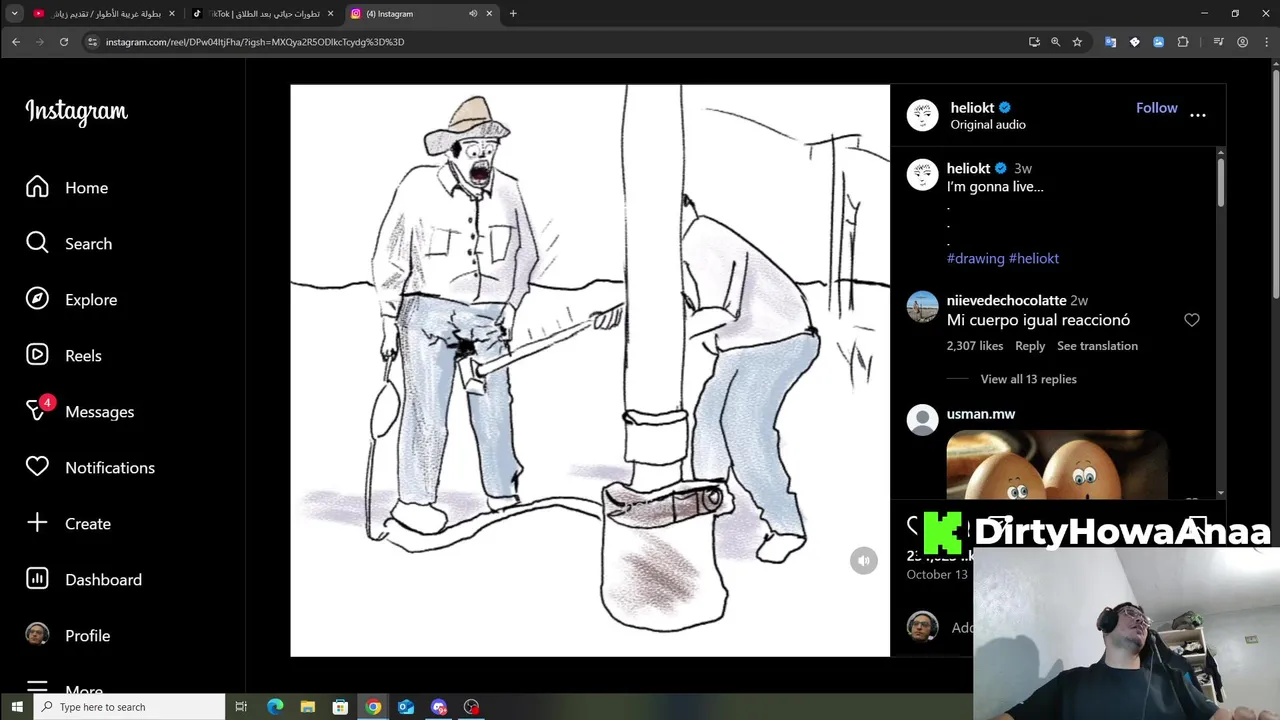
Task: Click niievedechocolatte's avatar
Action: coord(922,307)
